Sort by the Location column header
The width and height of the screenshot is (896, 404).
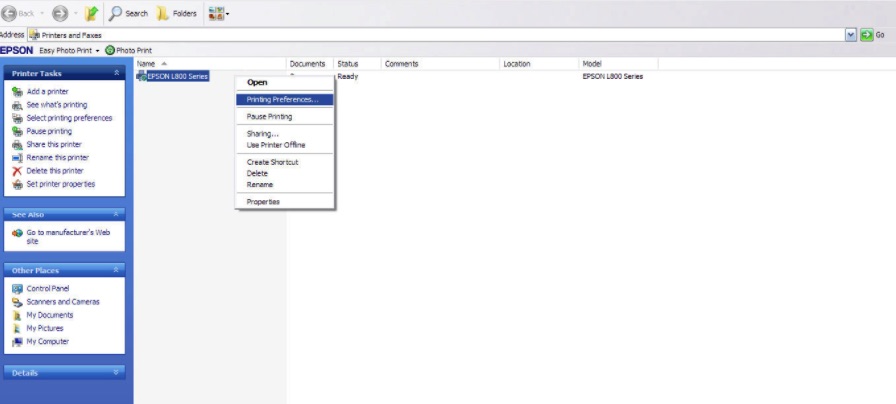tap(539, 64)
